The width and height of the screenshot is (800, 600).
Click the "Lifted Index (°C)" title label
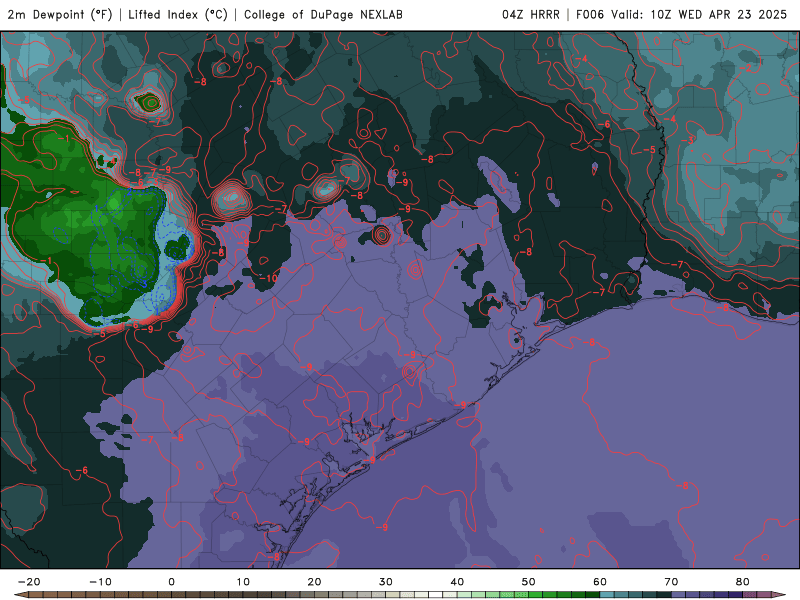click(x=178, y=14)
